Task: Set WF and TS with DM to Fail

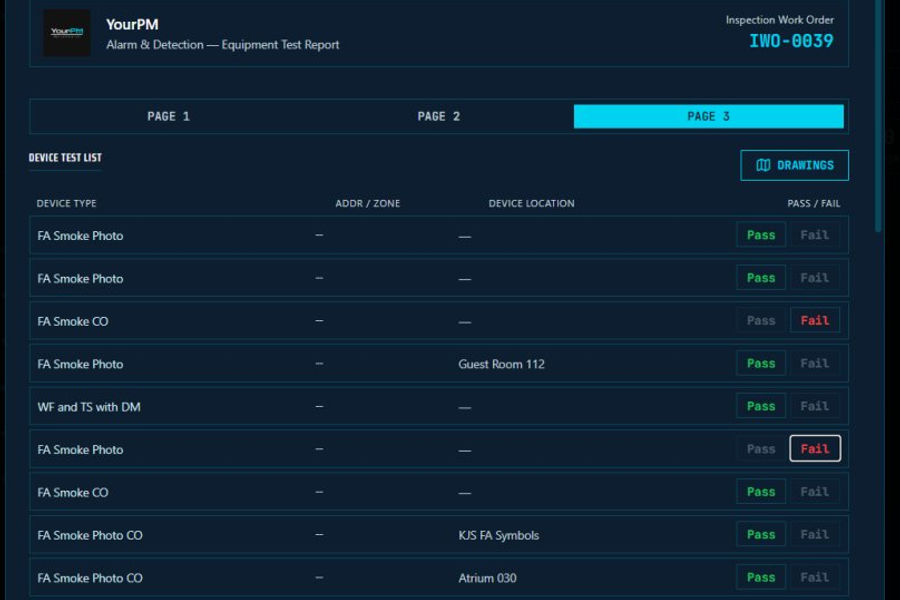Action: [x=814, y=407]
